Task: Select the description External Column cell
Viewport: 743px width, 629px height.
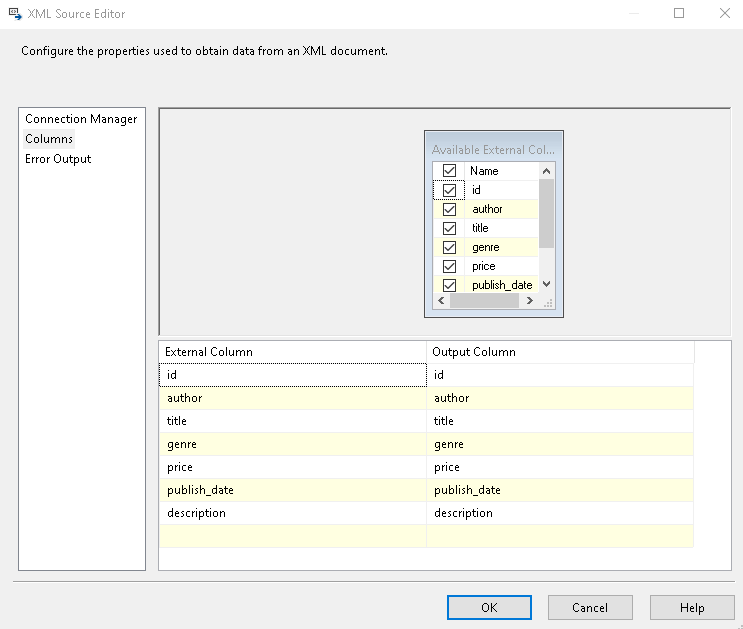Action: 292,513
